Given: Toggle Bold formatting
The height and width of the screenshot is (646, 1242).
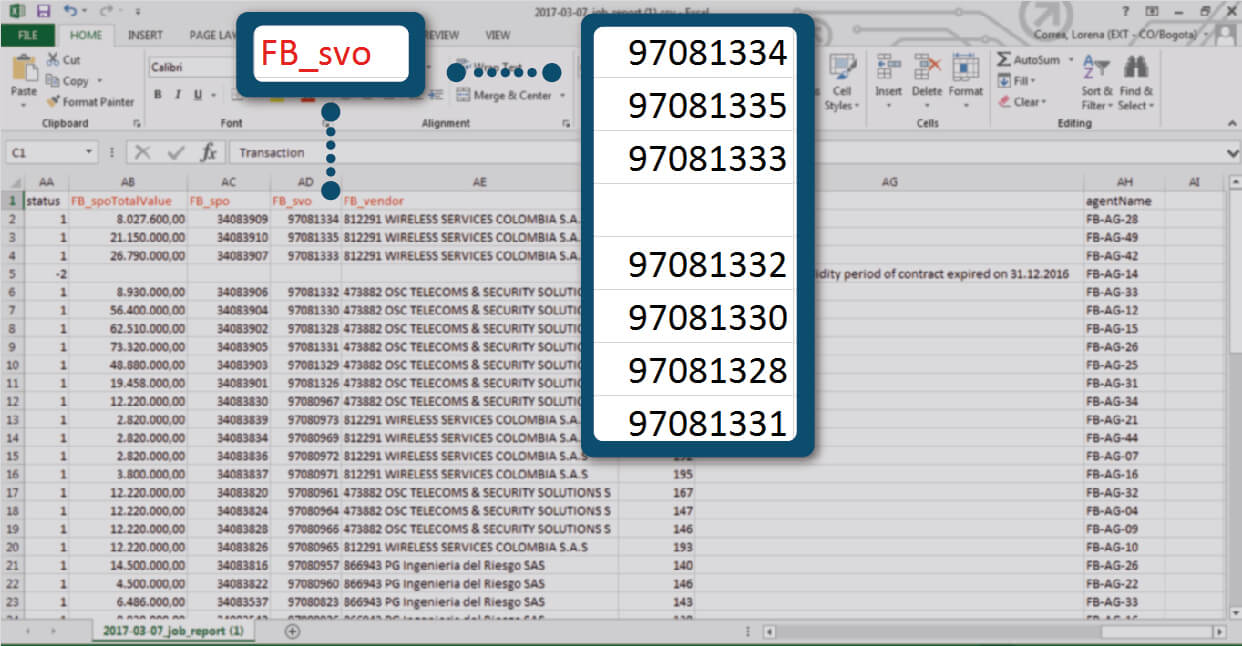Looking at the screenshot, I should click(x=158, y=95).
